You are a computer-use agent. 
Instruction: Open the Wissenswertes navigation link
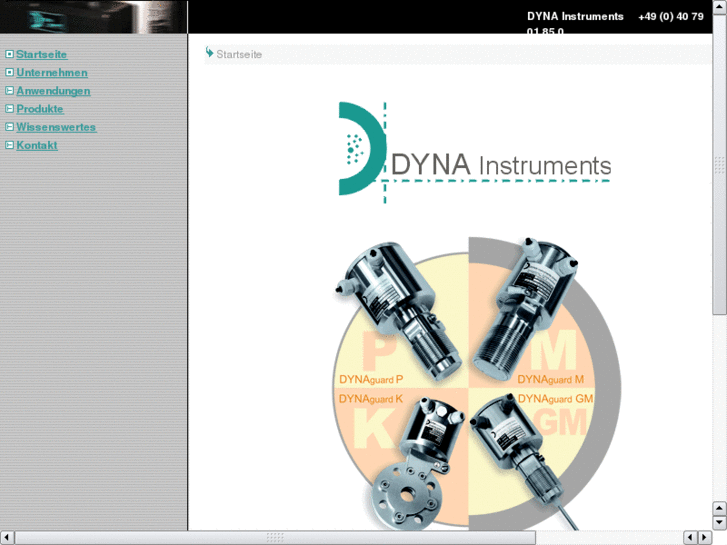[57, 127]
